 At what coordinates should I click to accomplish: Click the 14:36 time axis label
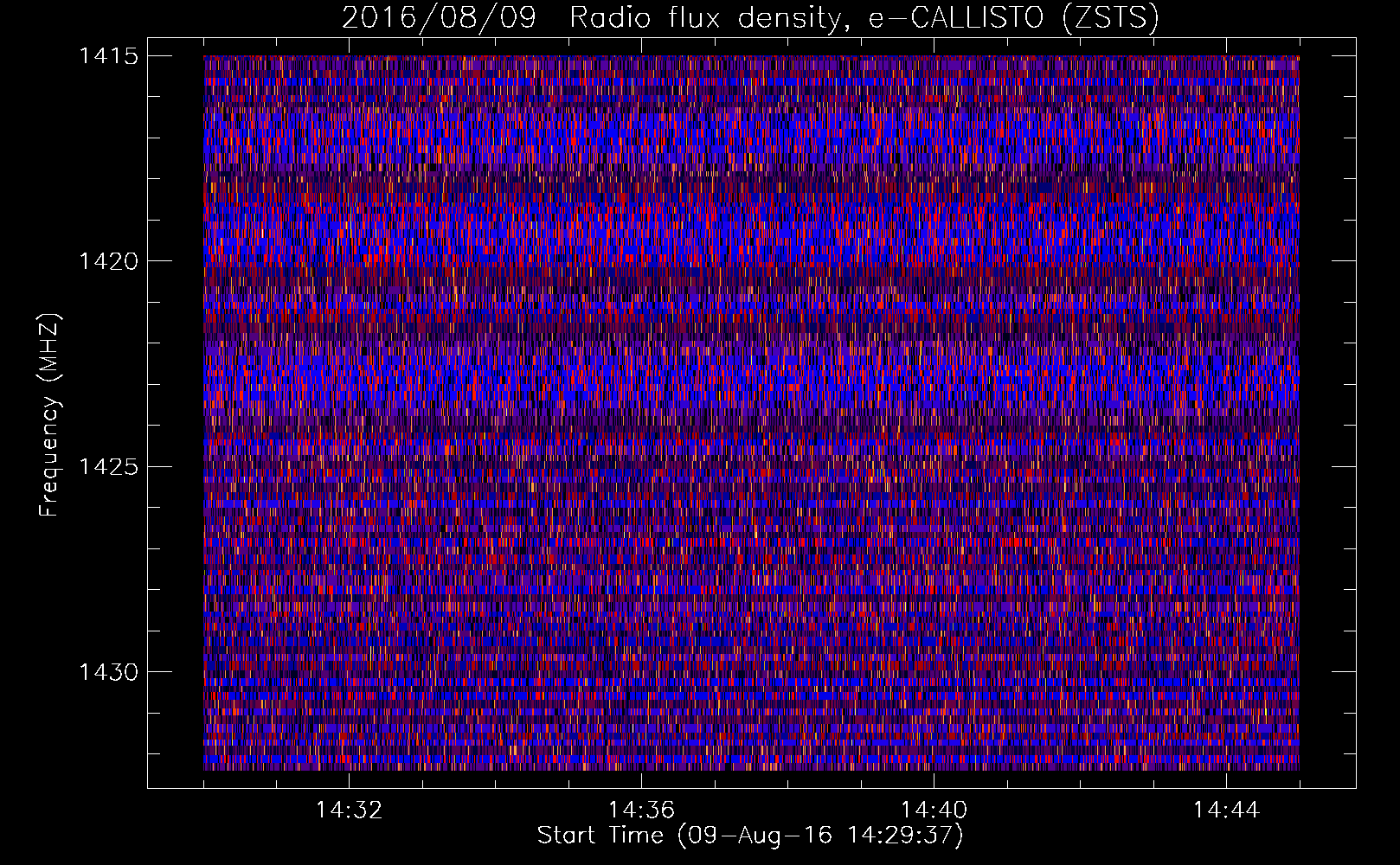(x=641, y=811)
